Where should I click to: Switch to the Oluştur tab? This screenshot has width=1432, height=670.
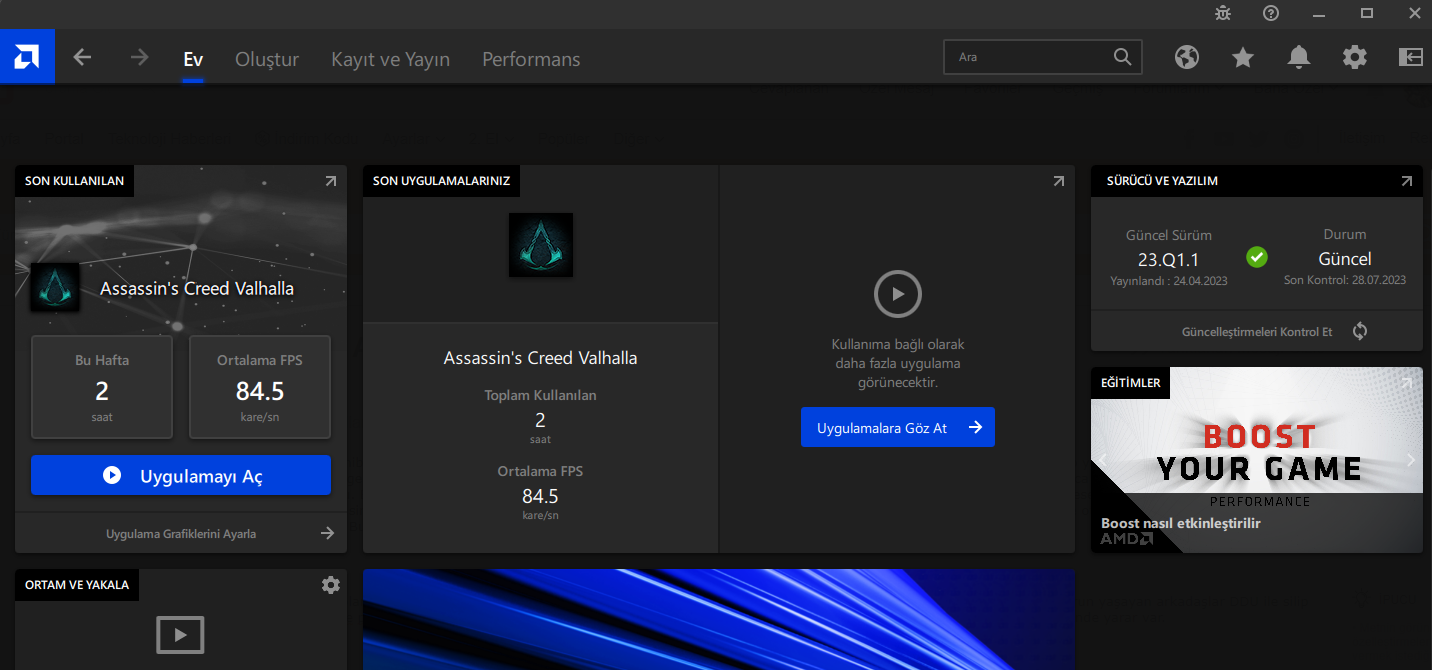[x=267, y=59]
